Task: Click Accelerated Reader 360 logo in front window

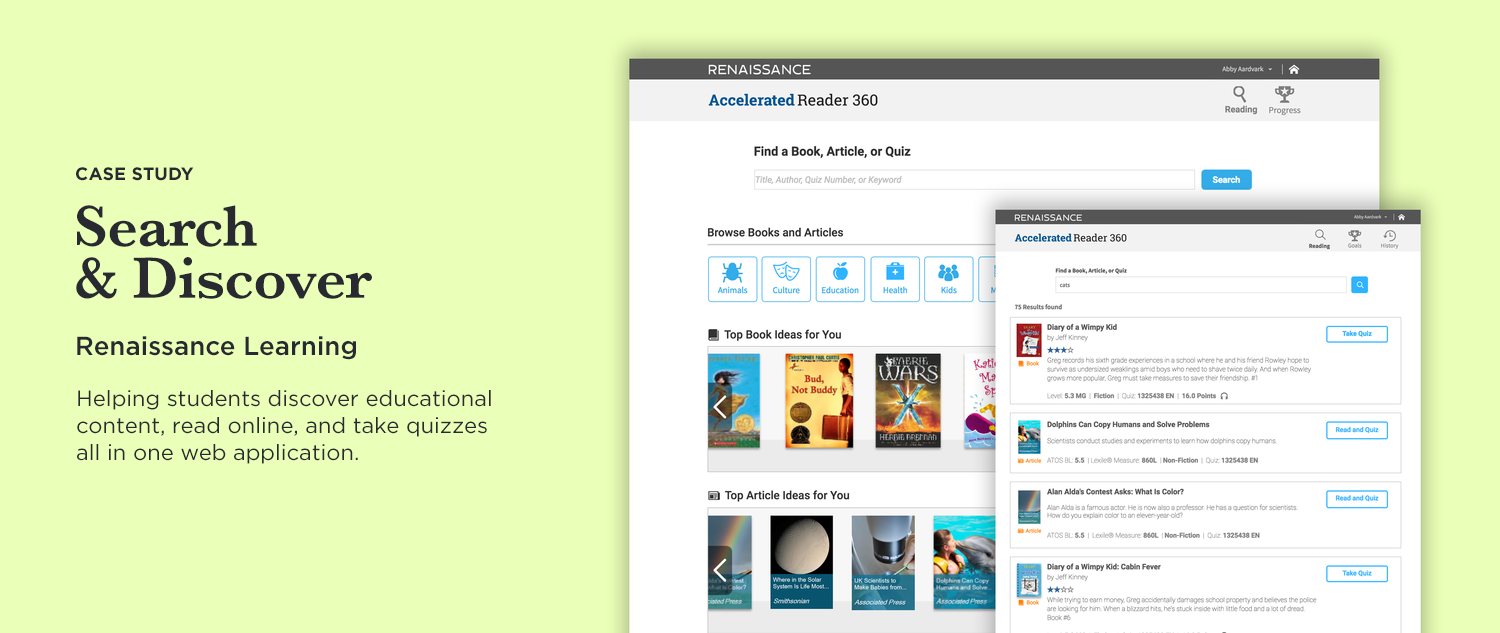Action: [x=1070, y=238]
